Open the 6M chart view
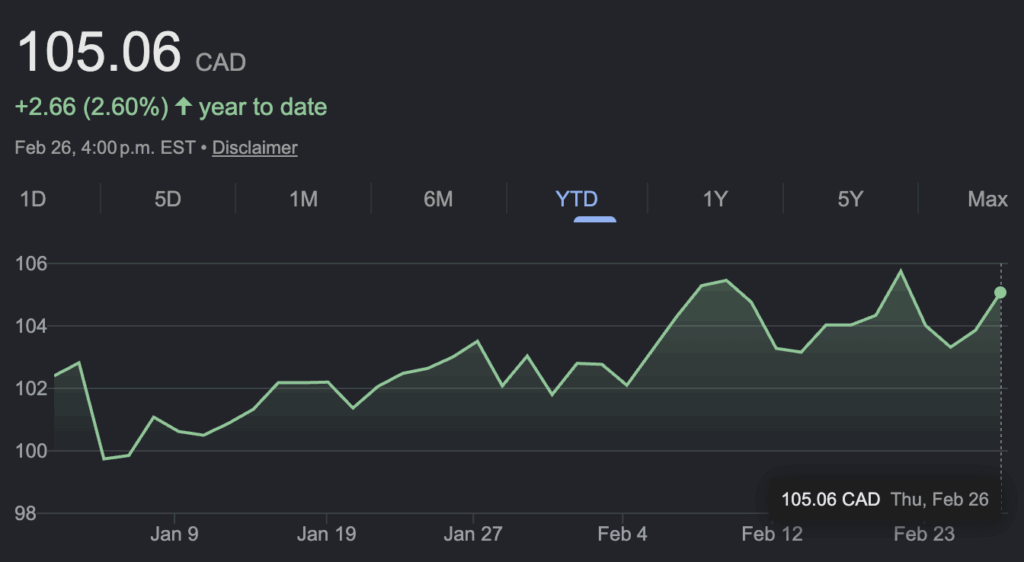The image size is (1024, 562). pos(438,199)
